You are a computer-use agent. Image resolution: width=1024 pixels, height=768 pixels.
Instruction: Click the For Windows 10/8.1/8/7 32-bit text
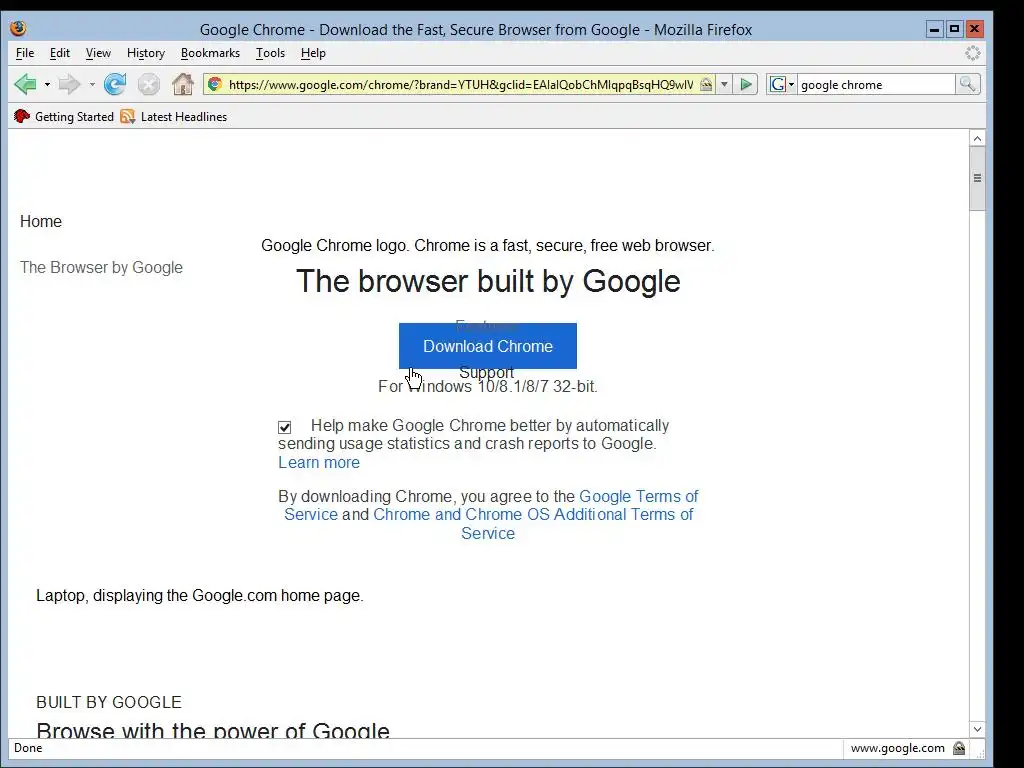pos(488,387)
